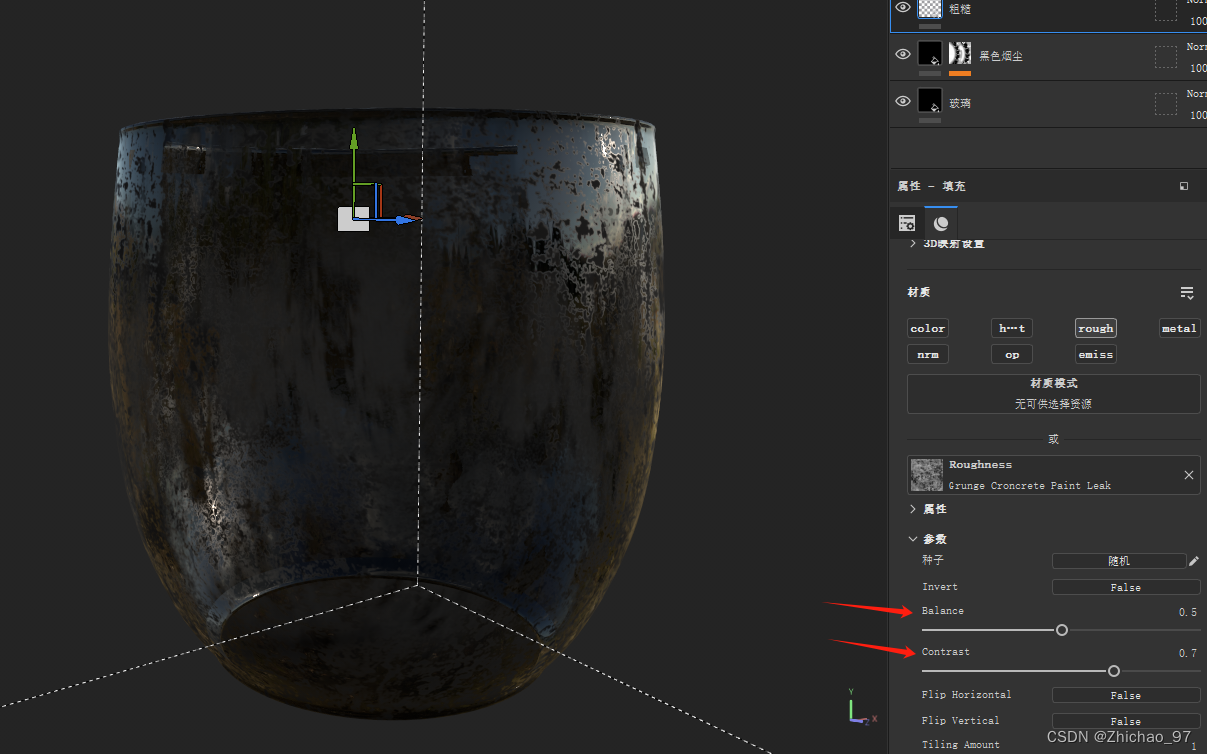1207x754 pixels.
Task: Toggle the Invert False button
Action: click(x=1126, y=587)
